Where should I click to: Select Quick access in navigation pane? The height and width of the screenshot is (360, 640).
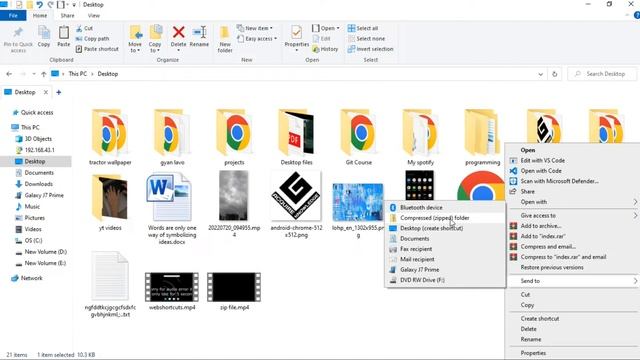coord(33,112)
